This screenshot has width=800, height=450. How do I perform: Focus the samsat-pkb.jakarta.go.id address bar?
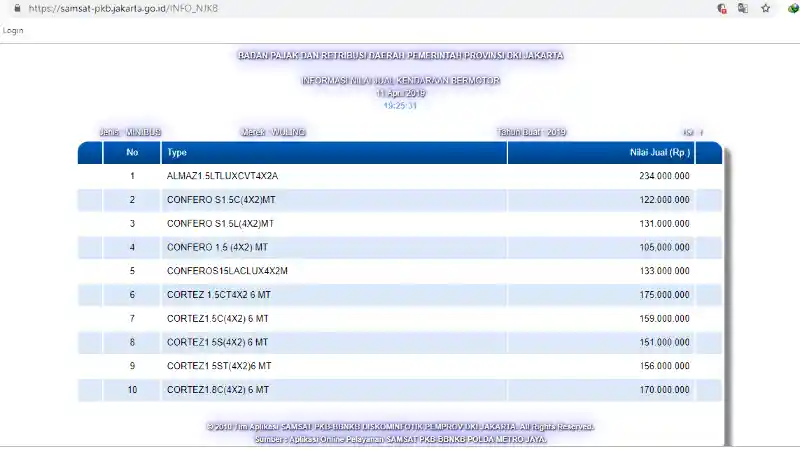pos(300,8)
